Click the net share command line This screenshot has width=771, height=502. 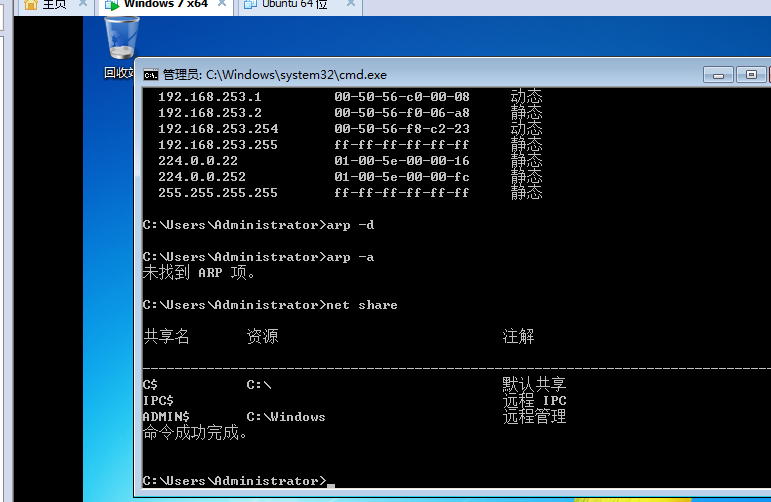coord(270,305)
